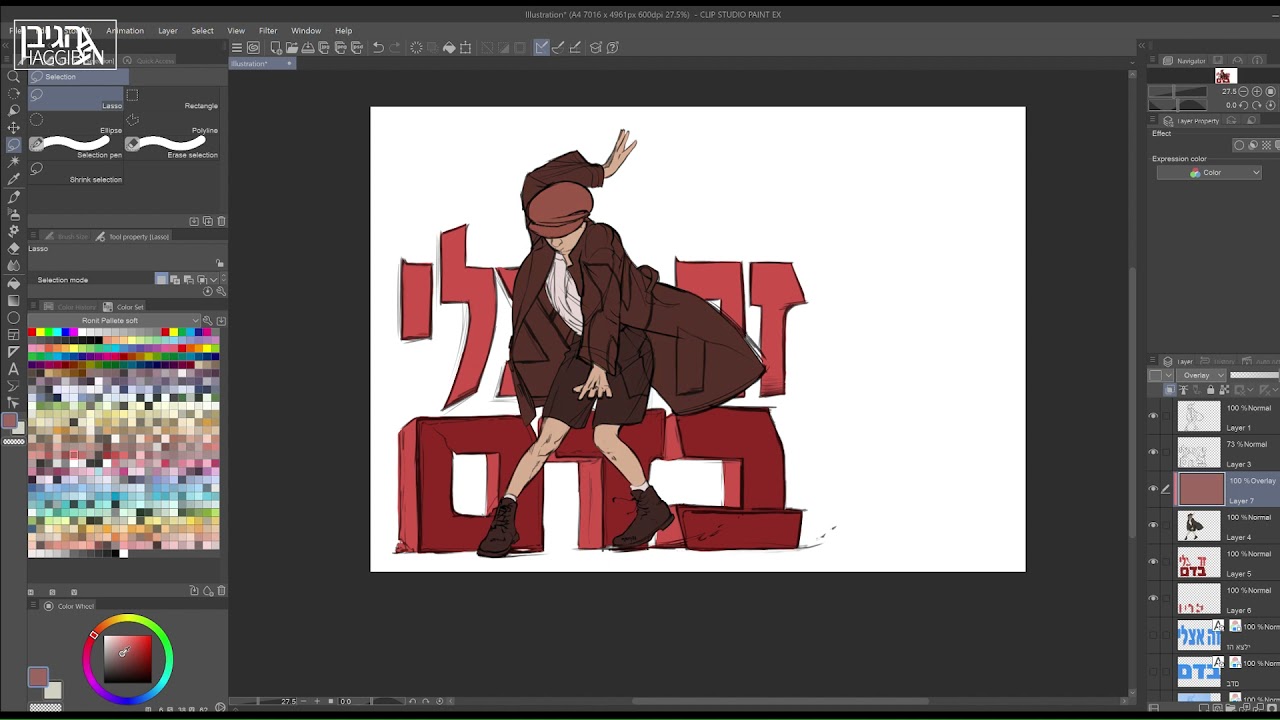Expand the Ronit Pallete soft color set dropdown
The image size is (1280, 720).
[196, 321]
